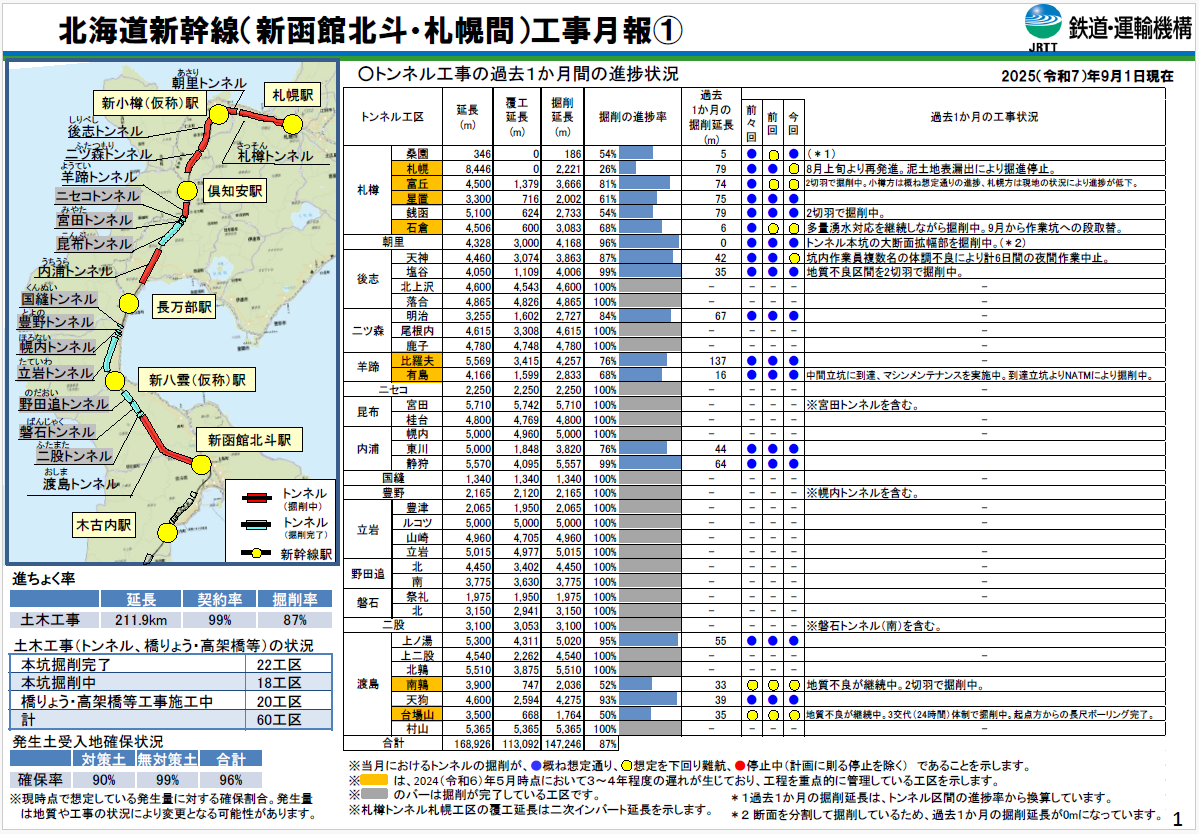Click the yellow station marker beside 札幌駅
1199x834 pixels.
pos(292,123)
